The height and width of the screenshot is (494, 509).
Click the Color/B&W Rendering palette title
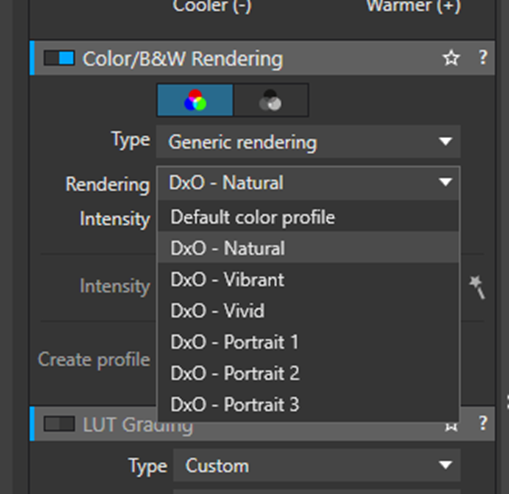pos(183,59)
